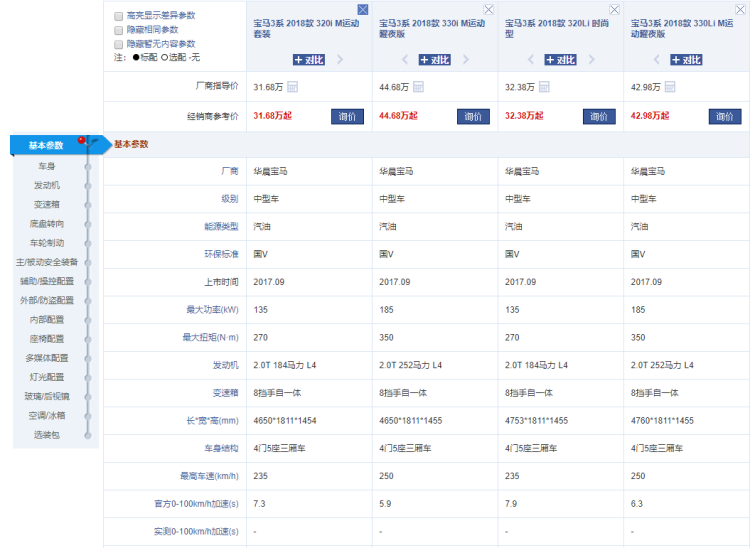This screenshot has width=750, height=548.
Task: Check the 隐藏暂无内容参数 option
Action: pyautogui.click(x=119, y=44)
